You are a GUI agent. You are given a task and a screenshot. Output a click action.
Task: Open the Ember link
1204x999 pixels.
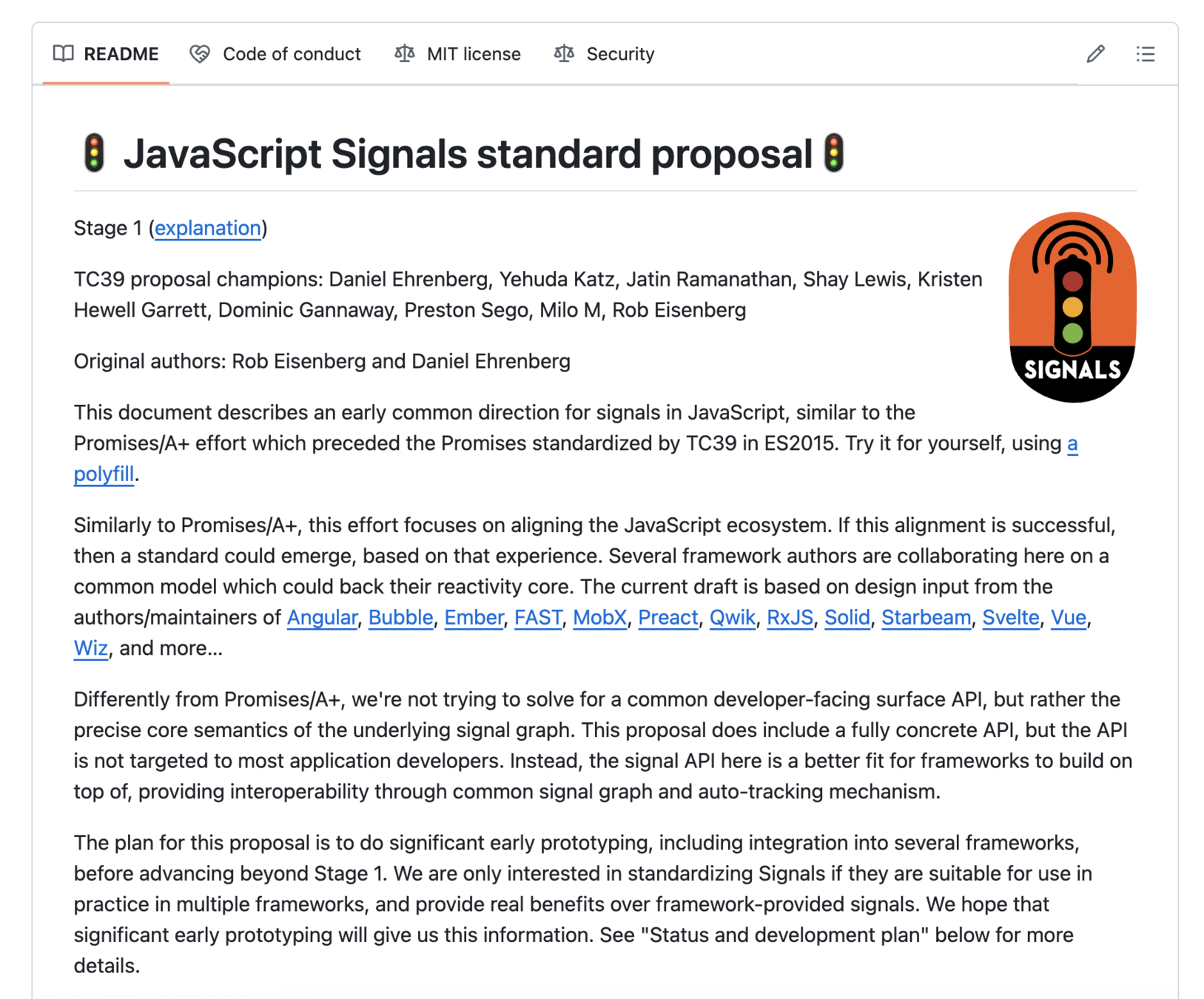(x=474, y=617)
